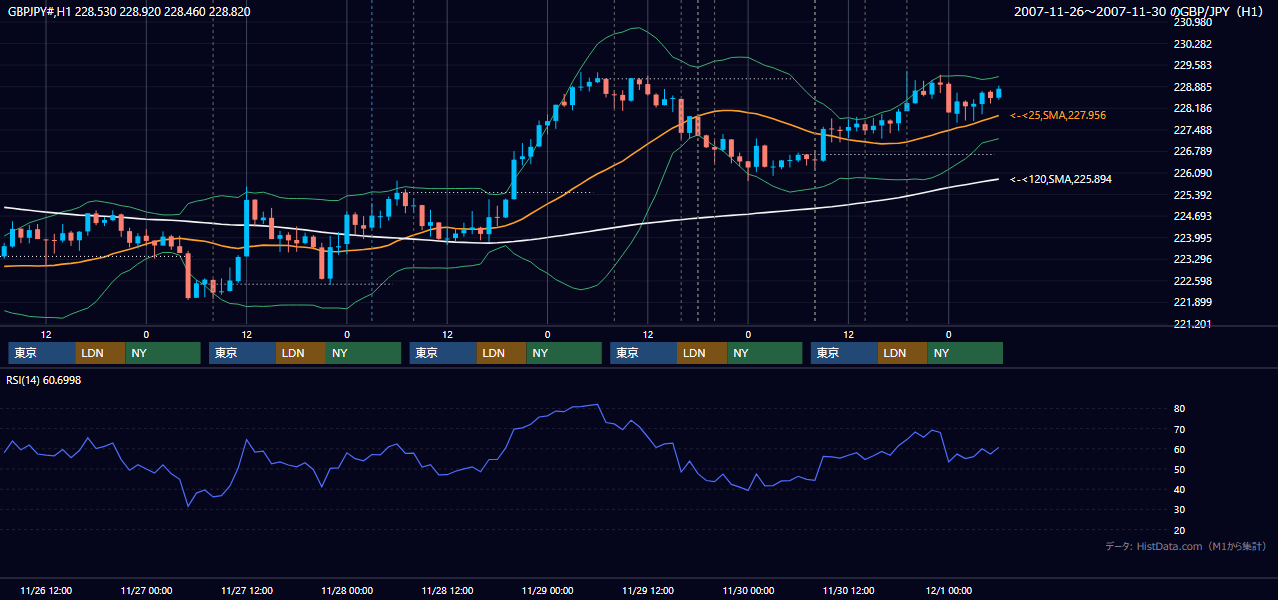
Task: Click the 11/28 12:00 time axis label
Action: coord(447,590)
